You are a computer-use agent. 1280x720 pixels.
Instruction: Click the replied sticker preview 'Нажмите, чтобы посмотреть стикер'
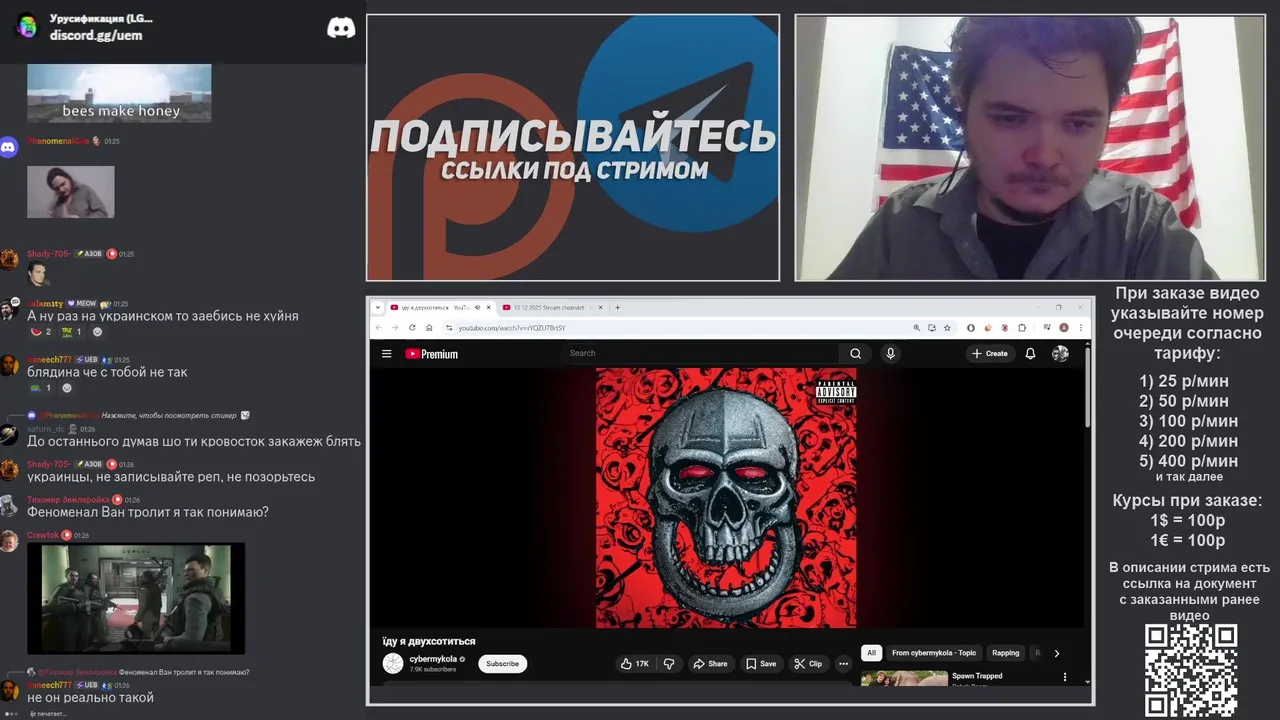[x=169, y=415]
